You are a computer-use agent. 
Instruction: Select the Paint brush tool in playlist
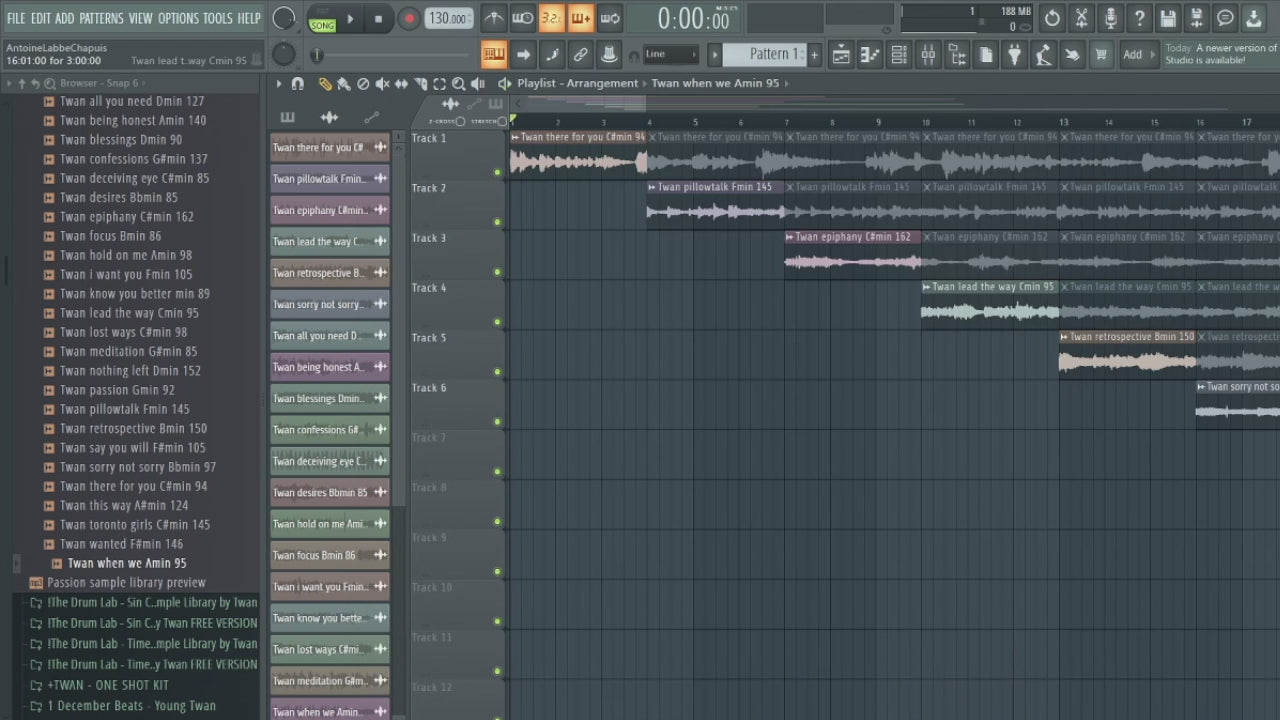tap(344, 84)
